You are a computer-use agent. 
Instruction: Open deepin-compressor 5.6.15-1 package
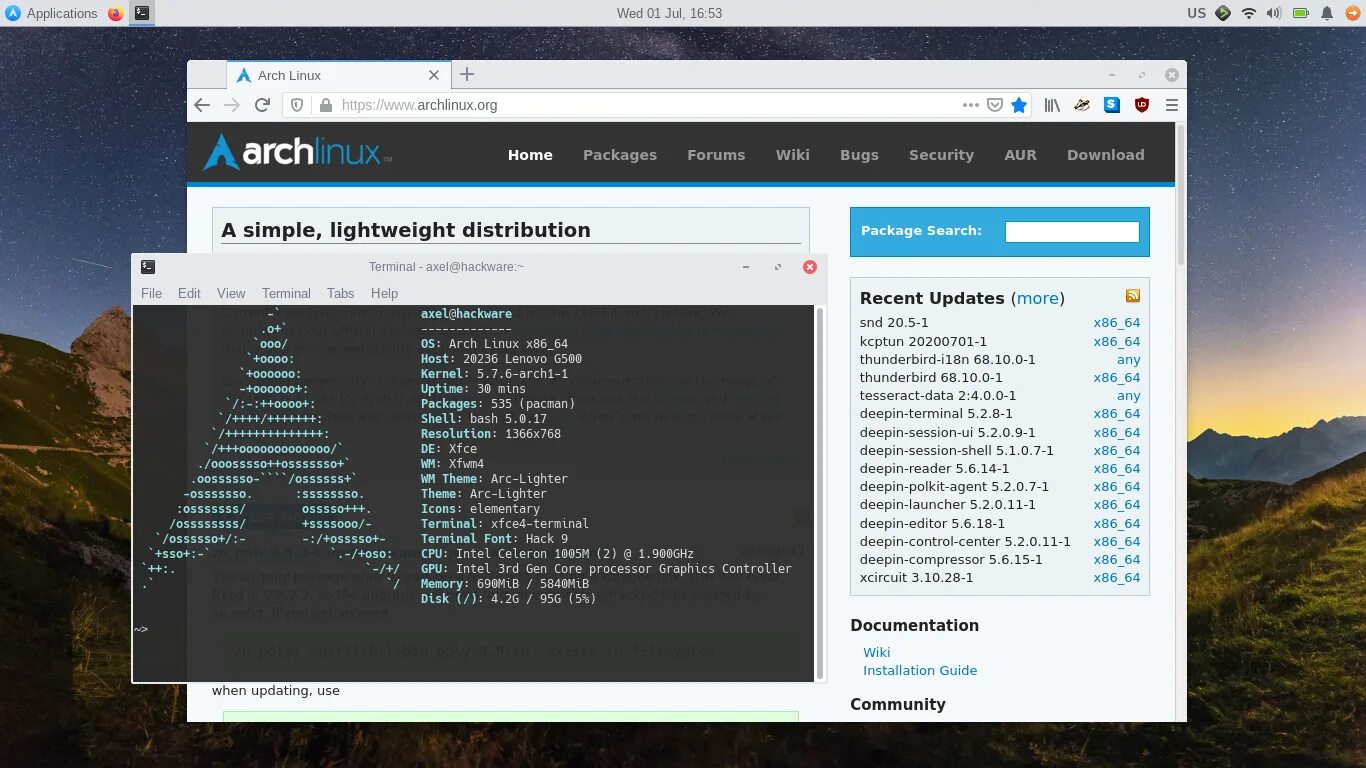(x=951, y=560)
